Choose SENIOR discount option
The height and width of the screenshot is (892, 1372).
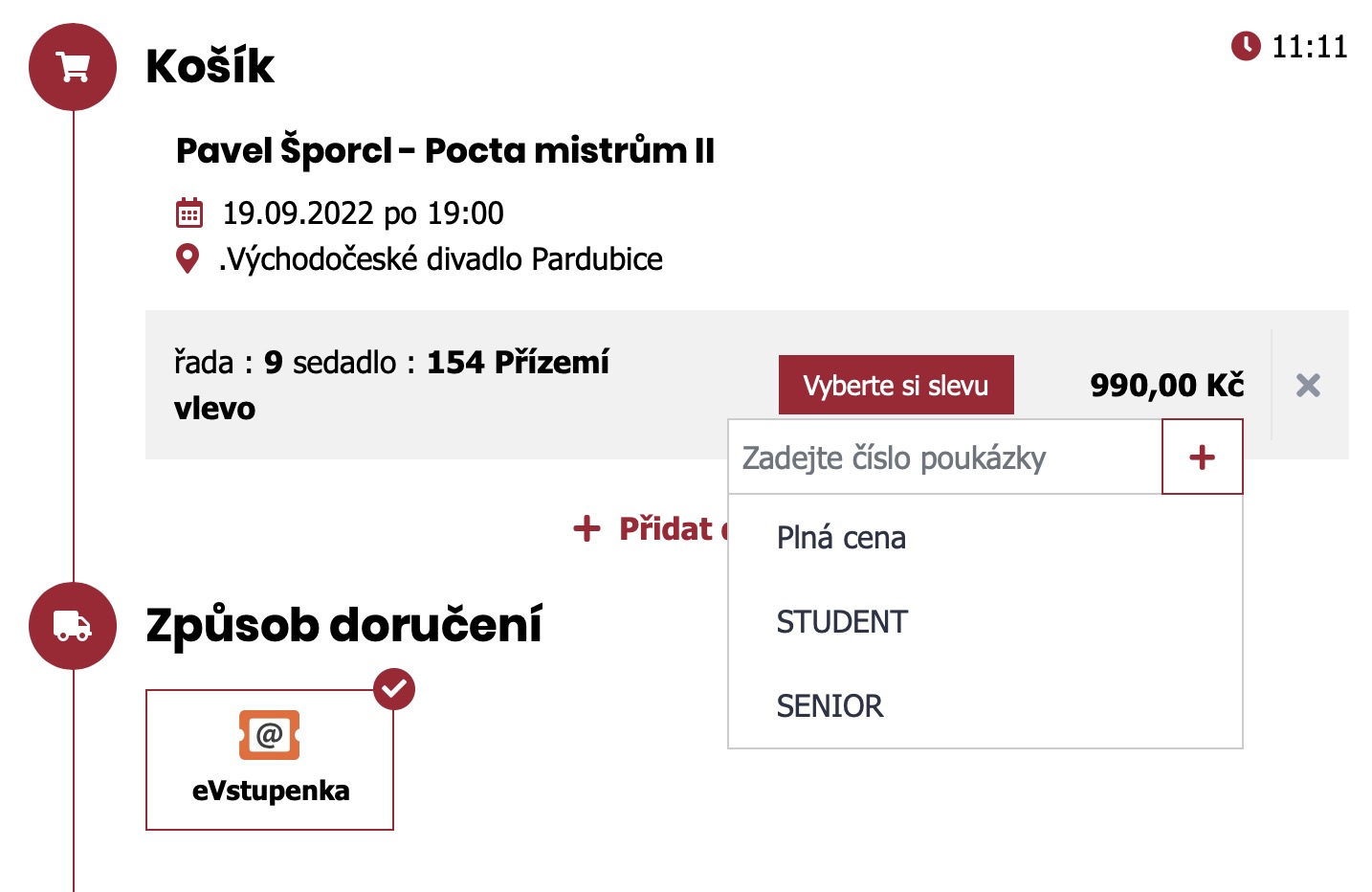pos(830,706)
